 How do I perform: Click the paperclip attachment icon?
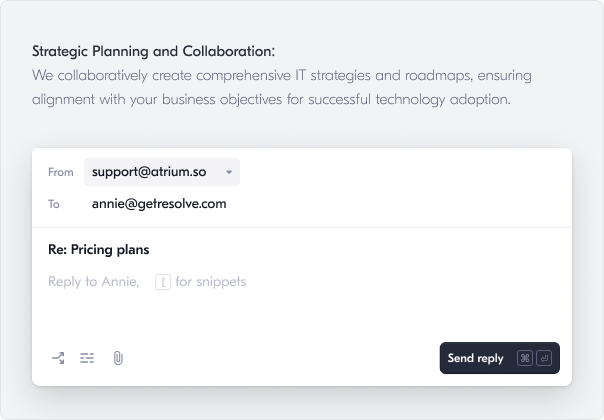[x=118, y=358]
